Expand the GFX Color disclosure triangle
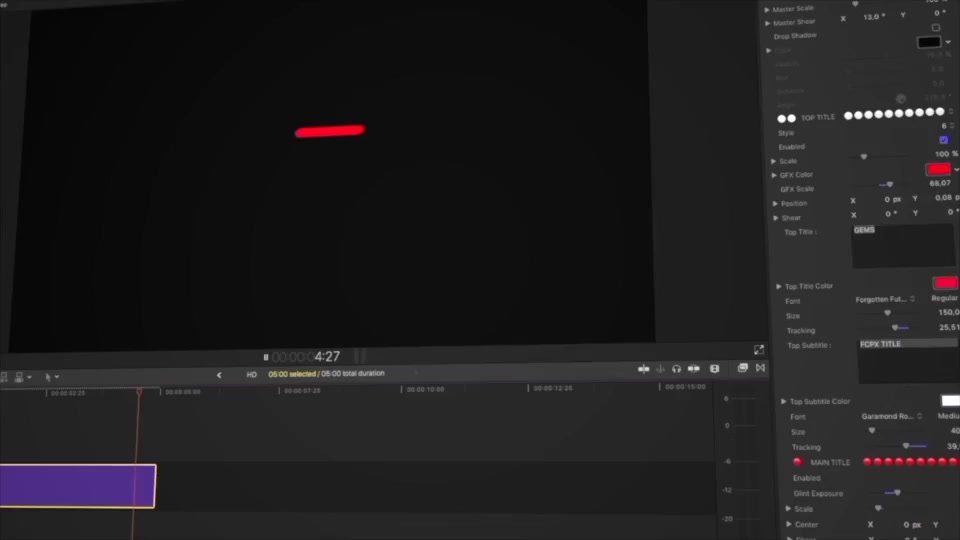The image size is (960, 540). point(774,176)
